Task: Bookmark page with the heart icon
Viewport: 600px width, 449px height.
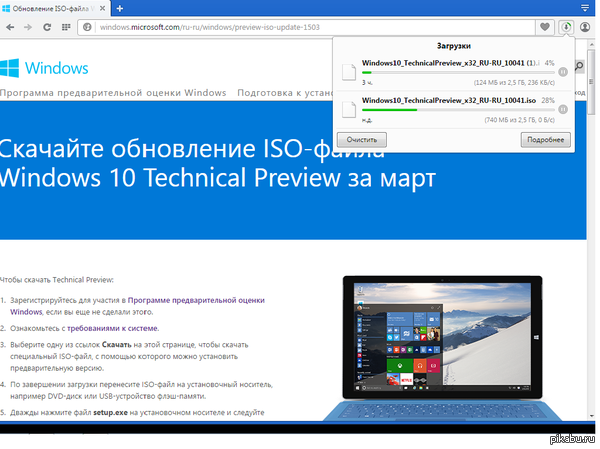Action: (x=545, y=27)
